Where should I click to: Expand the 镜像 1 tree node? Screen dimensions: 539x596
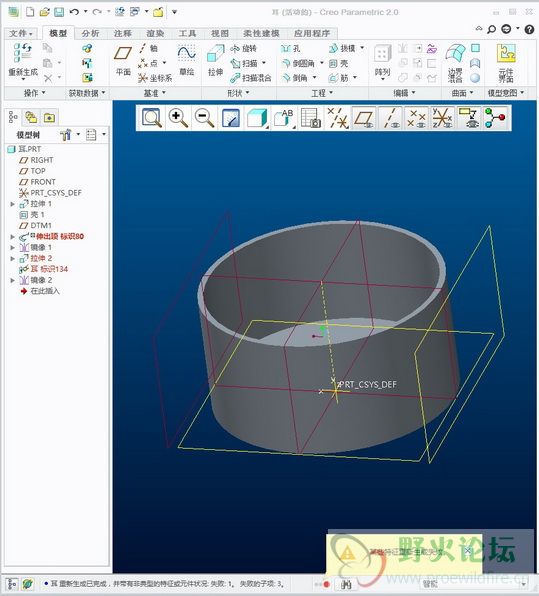pos(13,247)
